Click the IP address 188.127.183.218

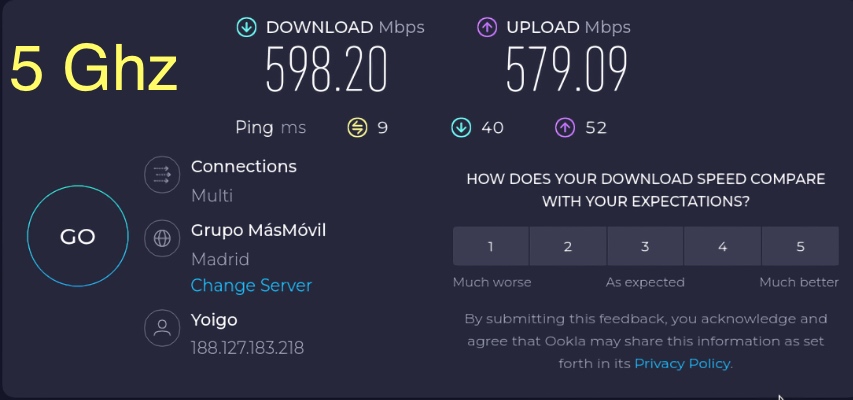point(248,348)
